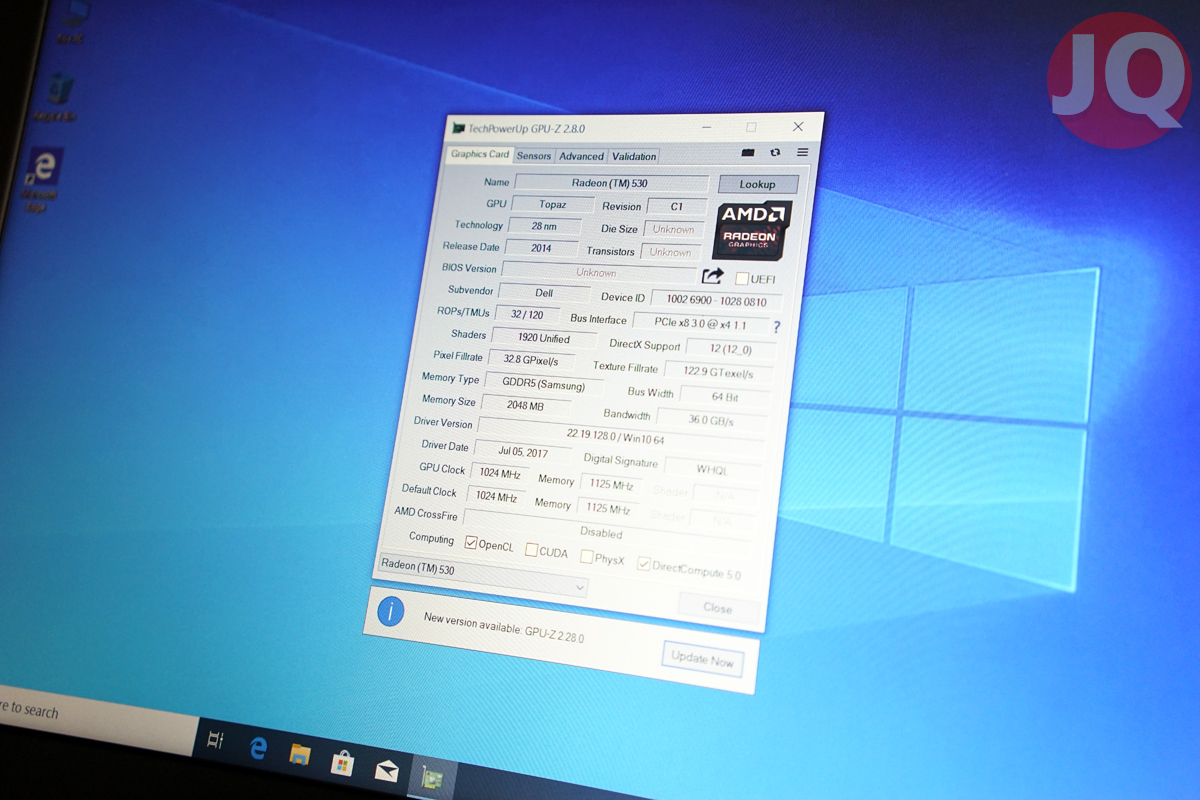The image size is (1200, 800).
Task: Click the GPU field showing Topaz
Action: pos(553,204)
